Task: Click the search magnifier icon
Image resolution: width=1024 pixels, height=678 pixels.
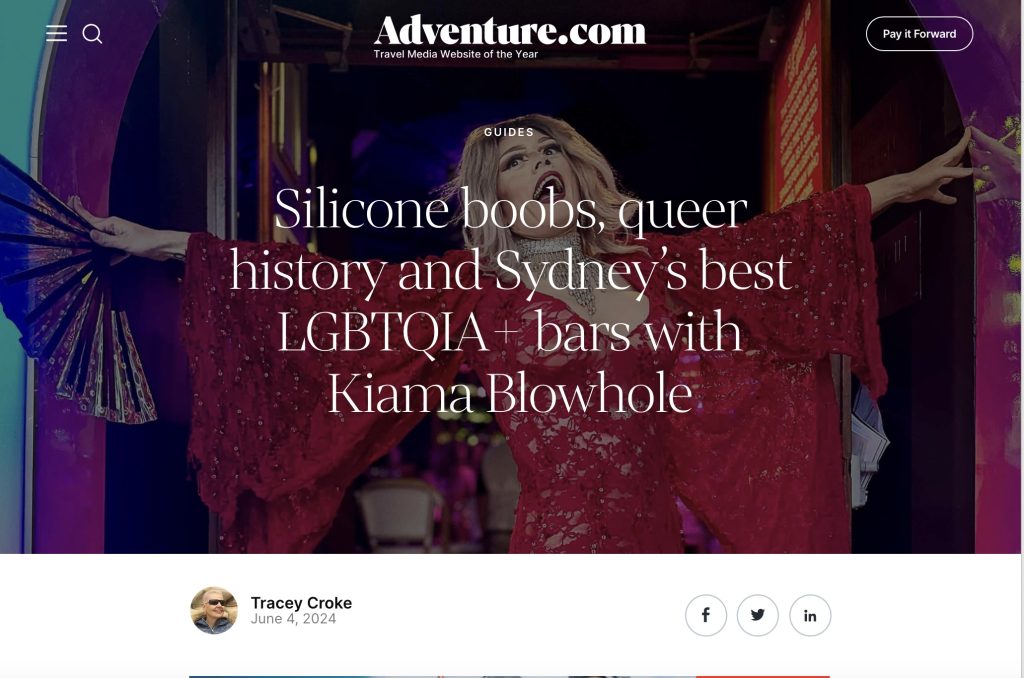Action: coord(92,34)
